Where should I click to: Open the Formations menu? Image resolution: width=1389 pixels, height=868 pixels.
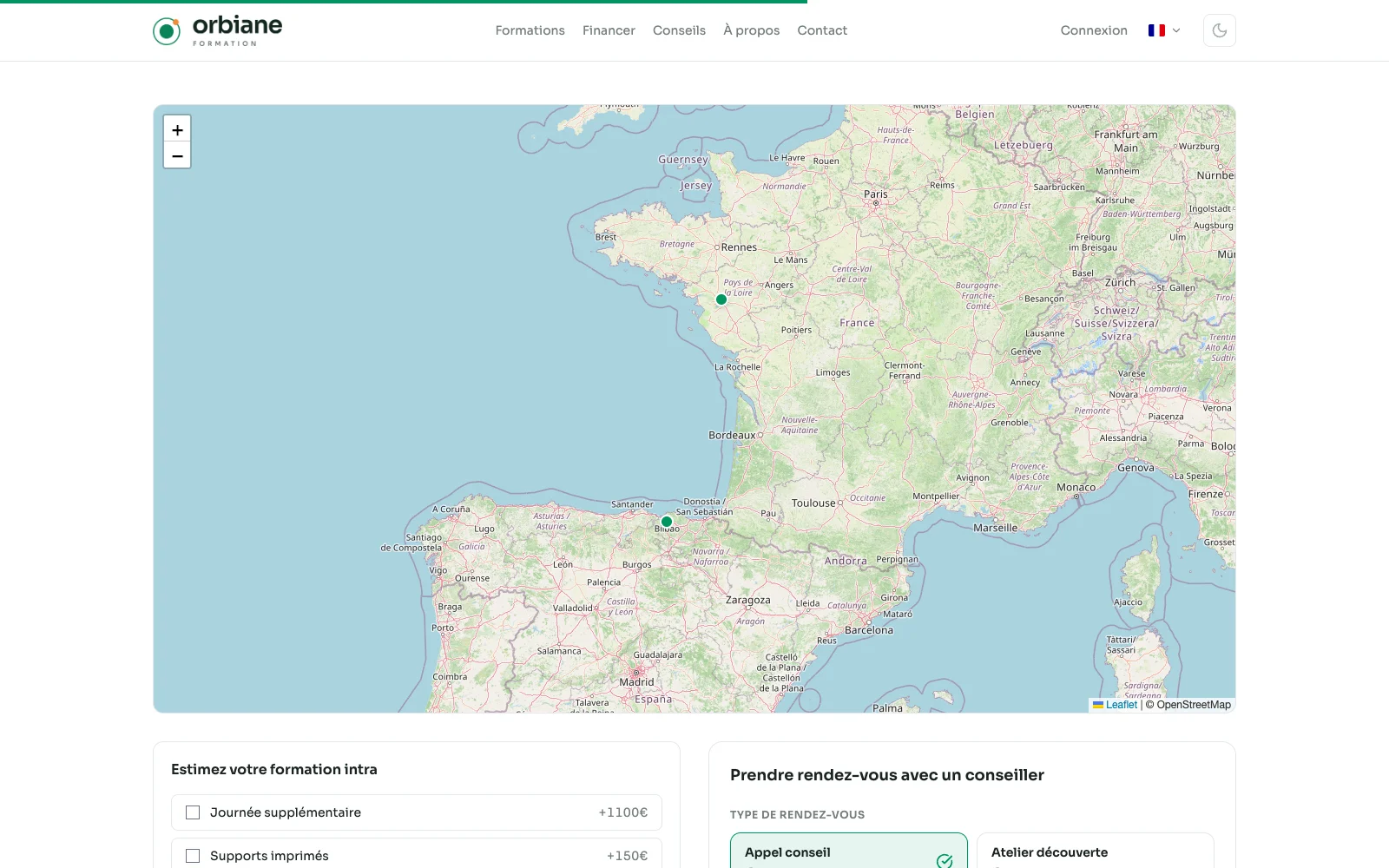(530, 30)
